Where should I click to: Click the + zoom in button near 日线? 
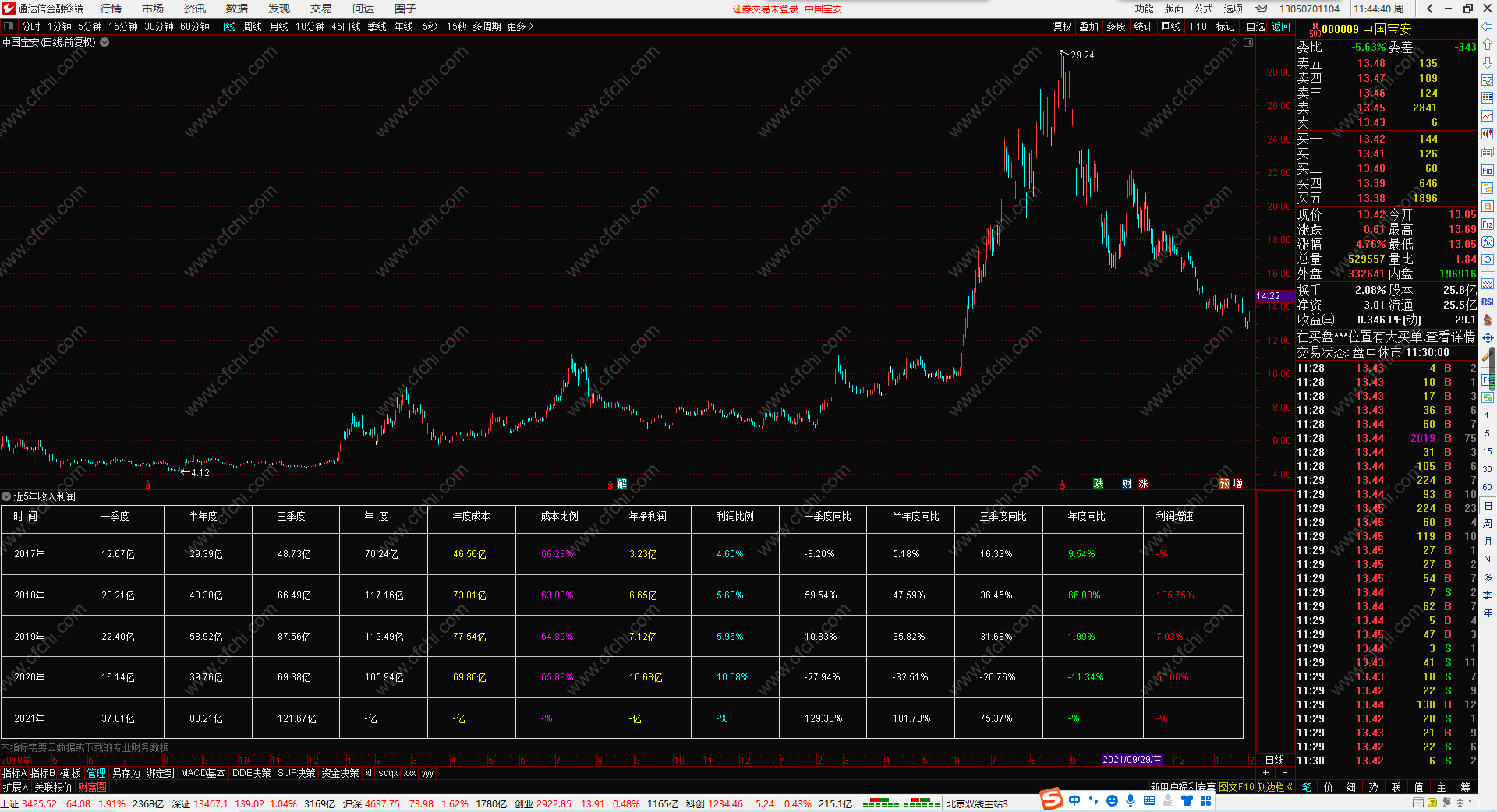1266,773
